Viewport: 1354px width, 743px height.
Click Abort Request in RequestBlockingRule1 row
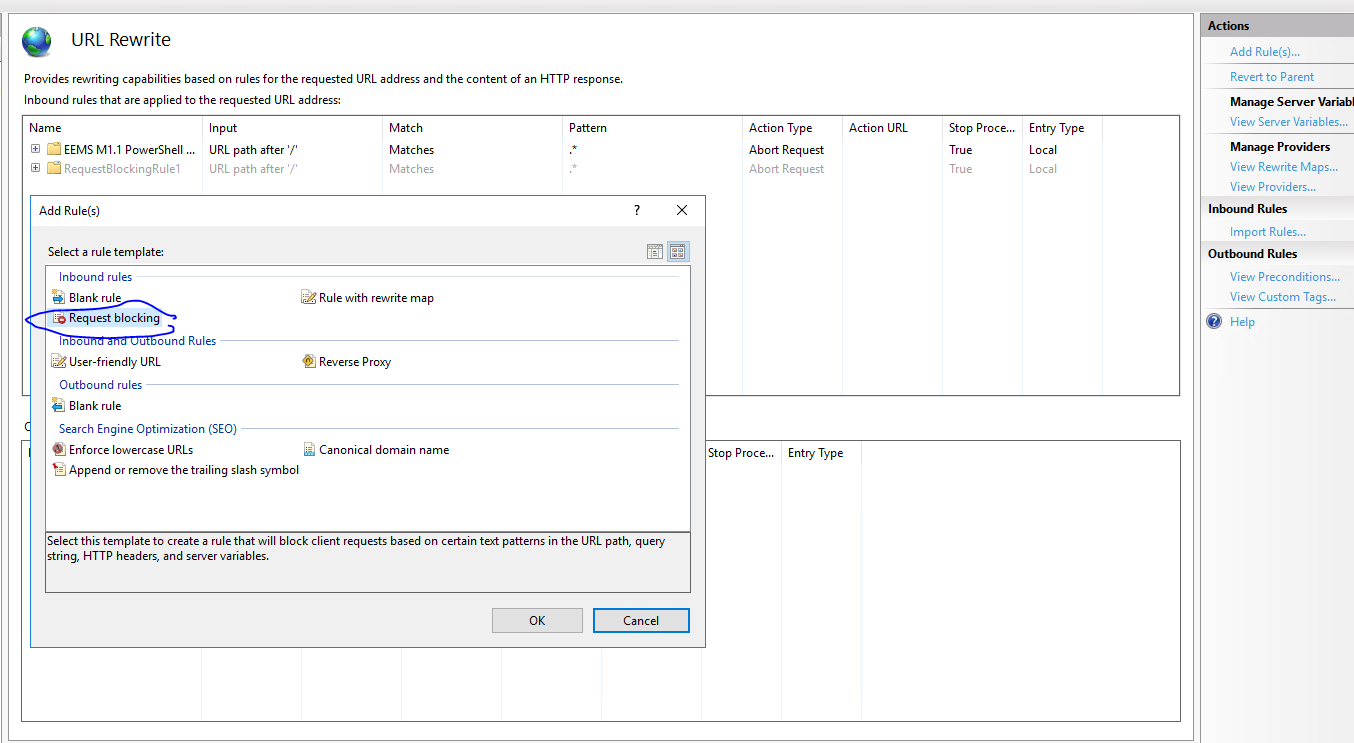(787, 169)
